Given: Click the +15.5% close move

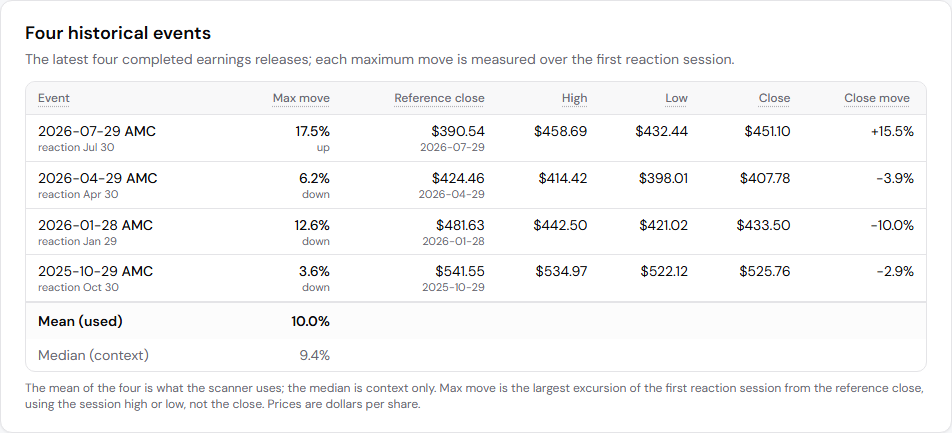Looking at the screenshot, I should pos(892,131).
